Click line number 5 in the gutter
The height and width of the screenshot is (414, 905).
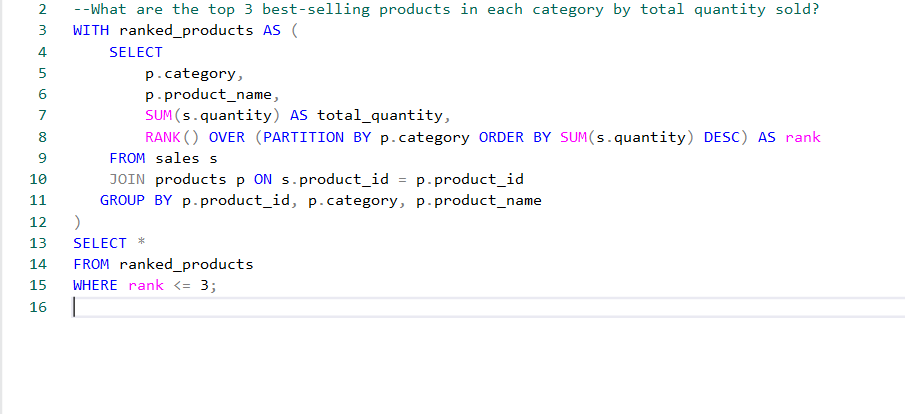[42, 73]
